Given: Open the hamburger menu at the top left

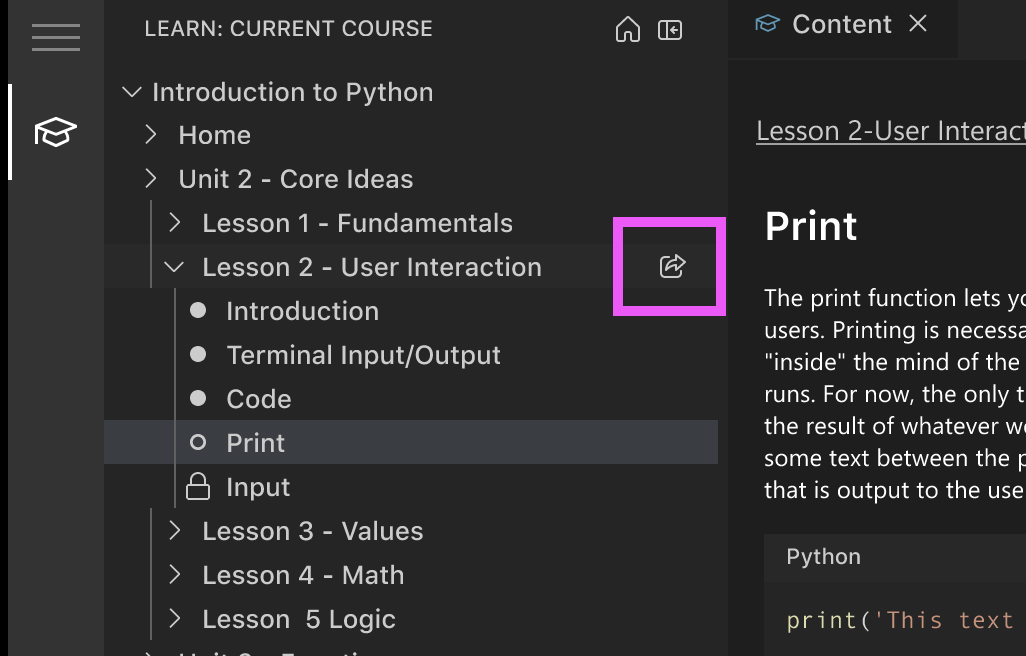Looking at the screenshot, I should point(55,37).
